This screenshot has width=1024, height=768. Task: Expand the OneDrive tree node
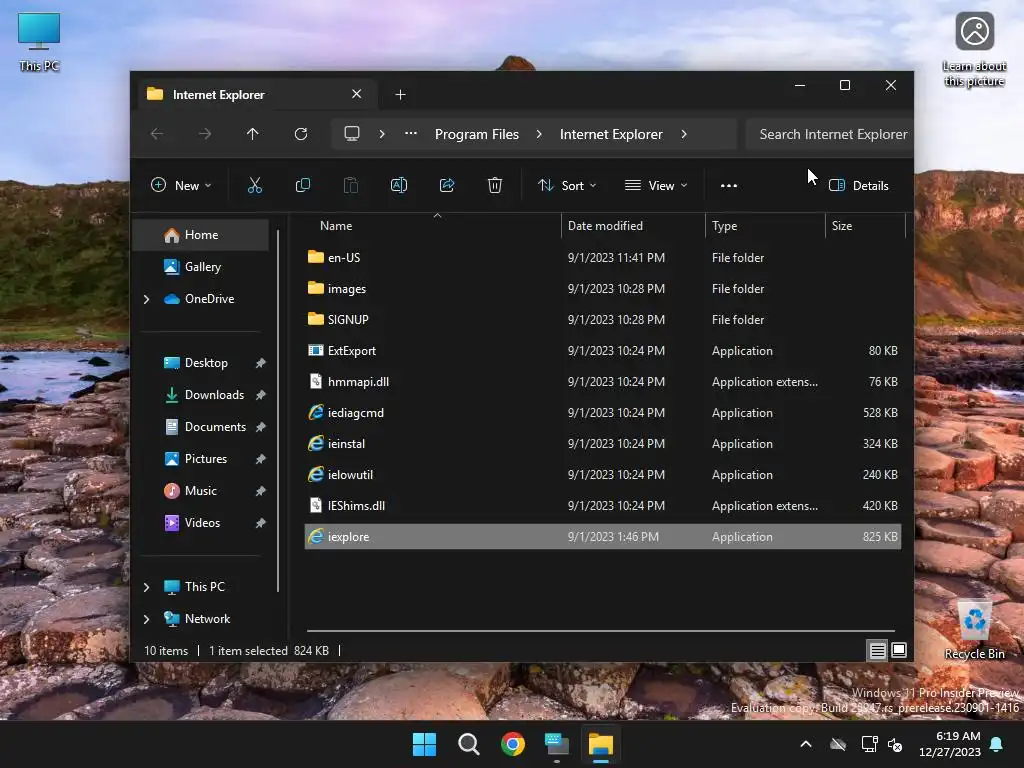pyautogui.click(x=146, y=299)
